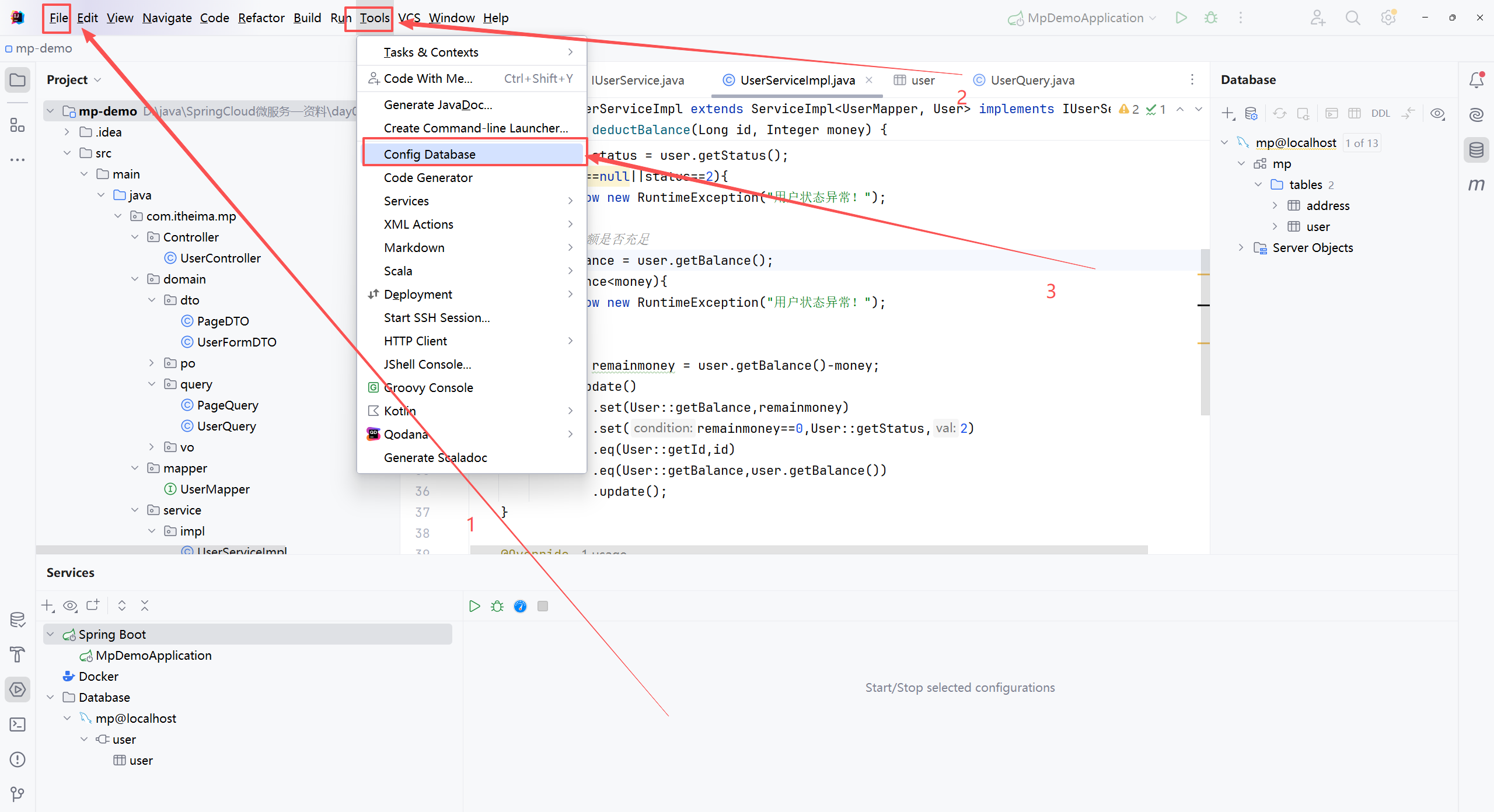The width and height of the screenshot is (1494, 812).
Task: Open Maven tool window icon
Action: (x=1476, y=185)
